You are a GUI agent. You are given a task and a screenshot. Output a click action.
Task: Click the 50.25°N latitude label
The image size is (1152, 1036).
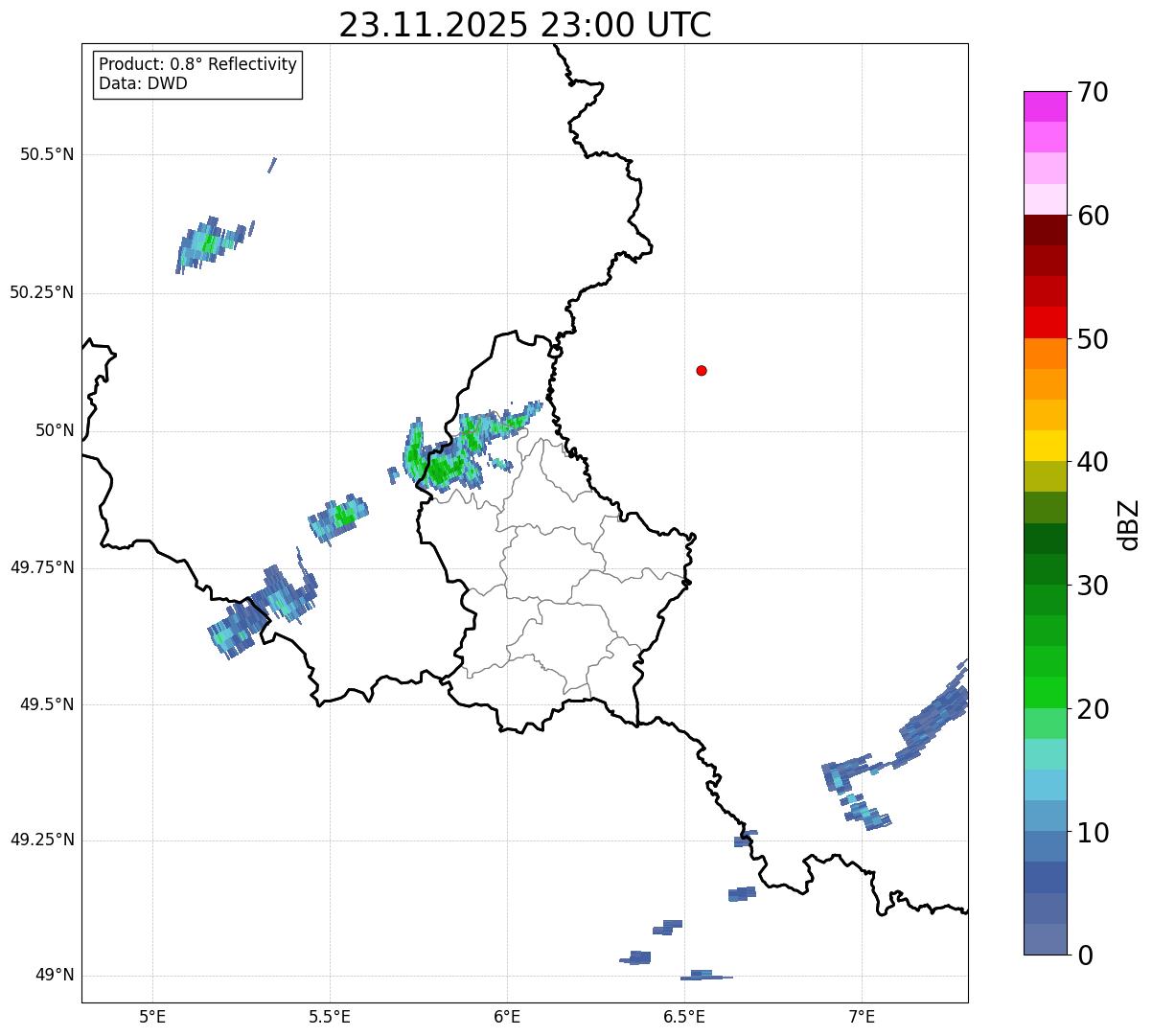click(x=41, y=292)
